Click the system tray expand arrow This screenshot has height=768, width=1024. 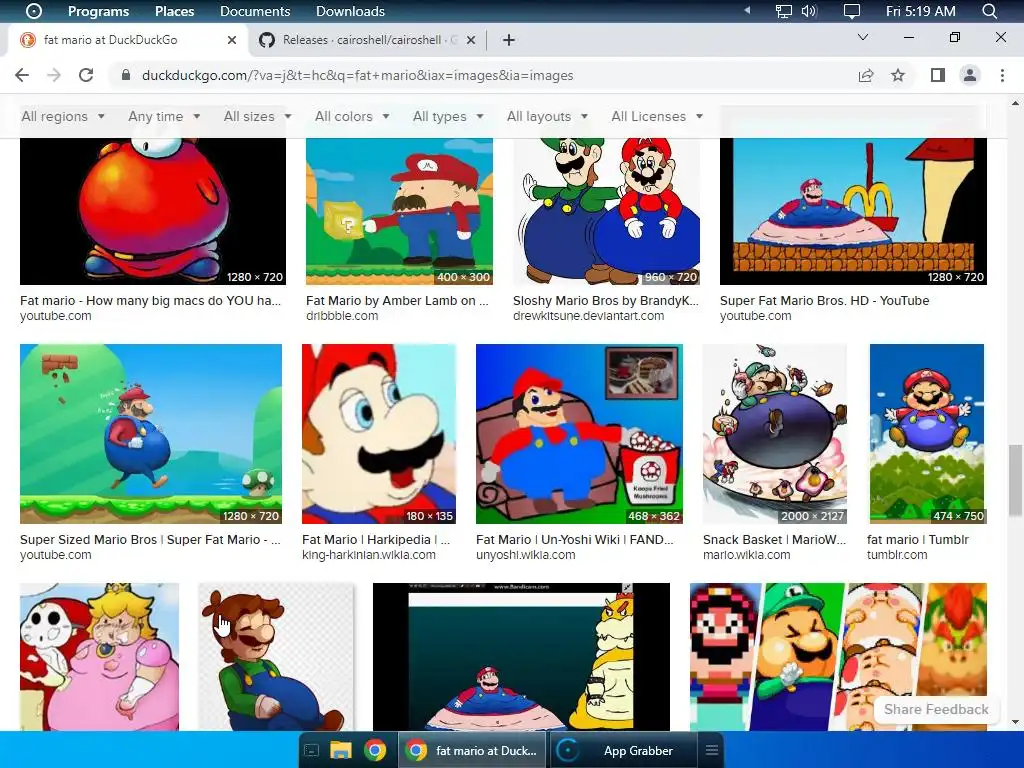coord(747,10)
